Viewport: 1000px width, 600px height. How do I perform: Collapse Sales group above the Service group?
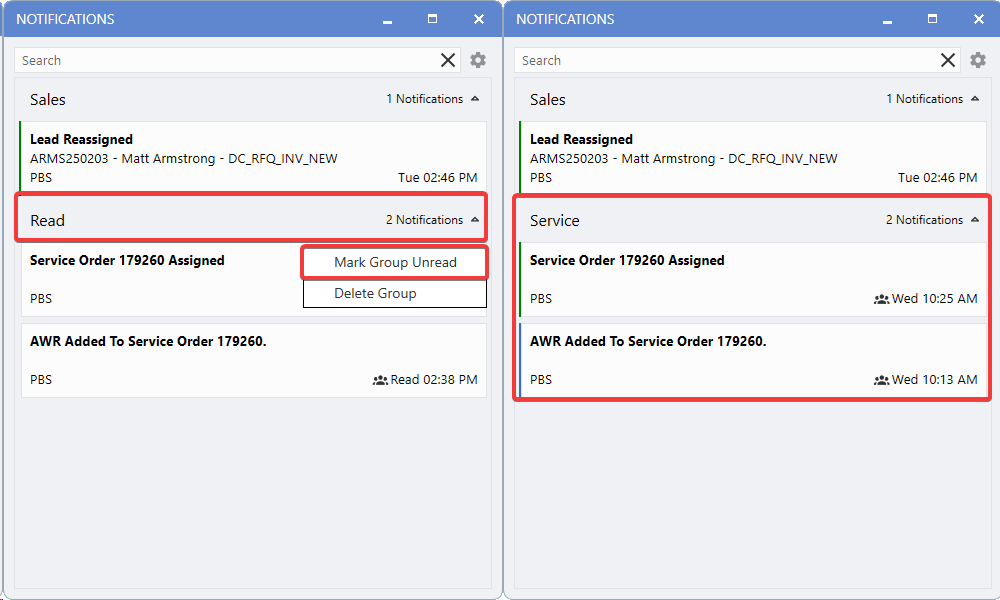[x=974, y=99]
